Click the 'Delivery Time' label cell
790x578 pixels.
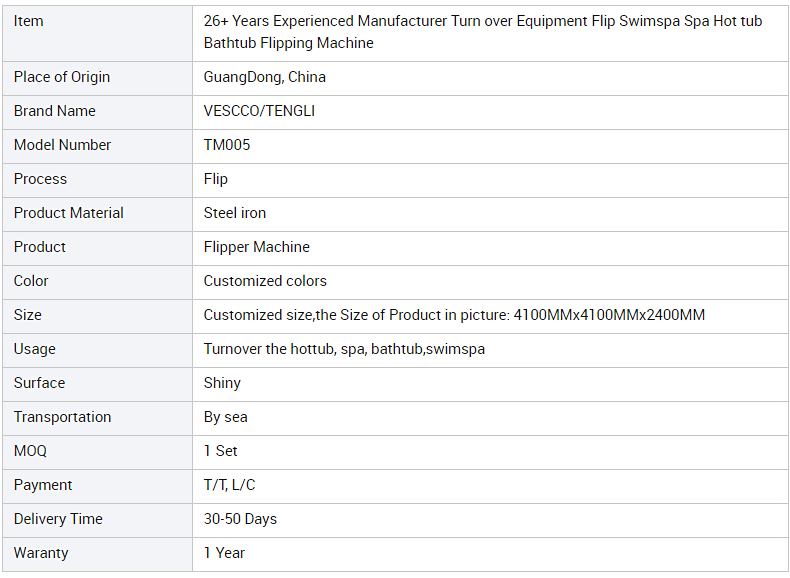(x=97, y=521)
